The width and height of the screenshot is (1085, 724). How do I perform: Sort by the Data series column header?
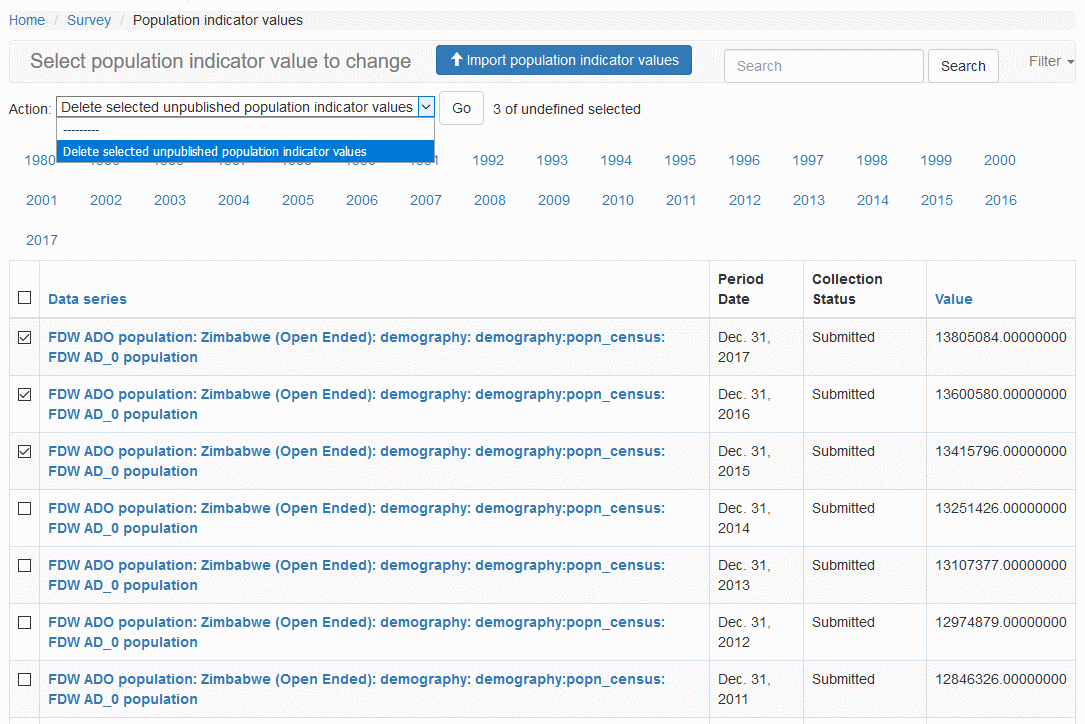(x=87, y=299)
